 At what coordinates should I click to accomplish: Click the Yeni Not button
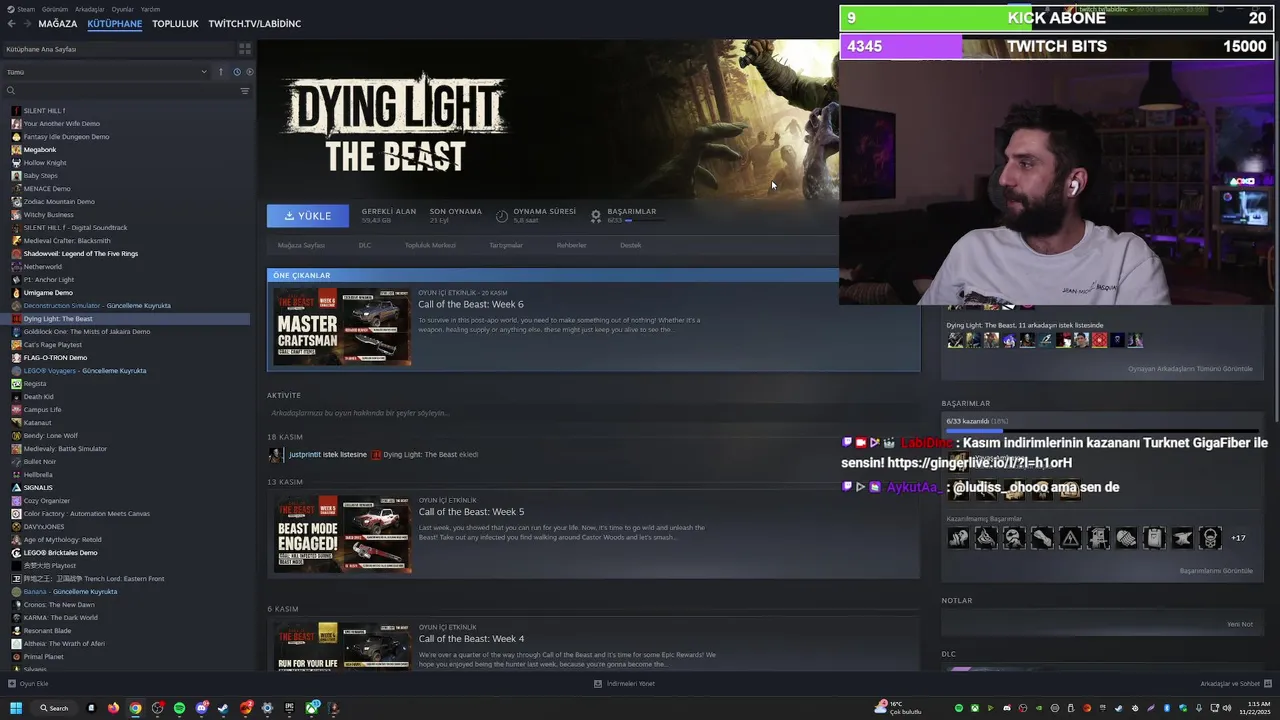(1240, 624)
